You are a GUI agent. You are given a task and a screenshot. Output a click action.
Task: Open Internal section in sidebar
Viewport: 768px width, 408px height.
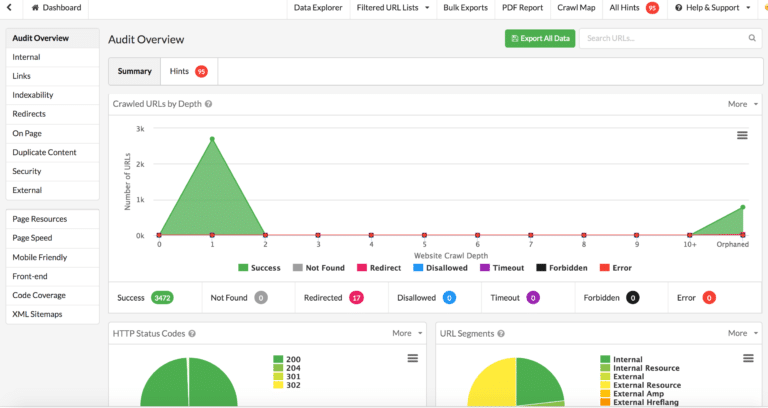coord(52,57)
